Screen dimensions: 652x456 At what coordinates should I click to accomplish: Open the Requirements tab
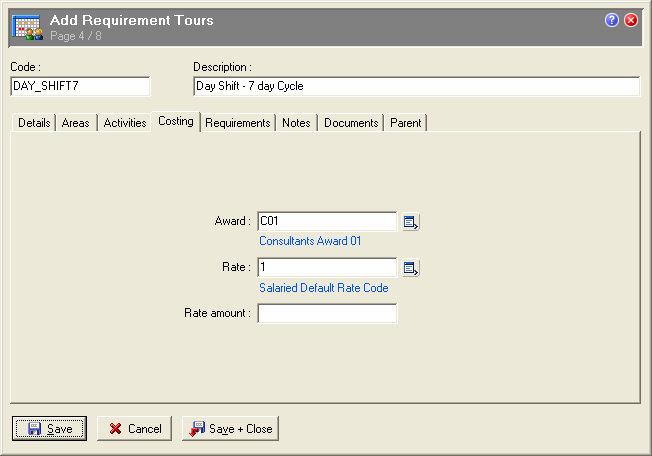238,123
